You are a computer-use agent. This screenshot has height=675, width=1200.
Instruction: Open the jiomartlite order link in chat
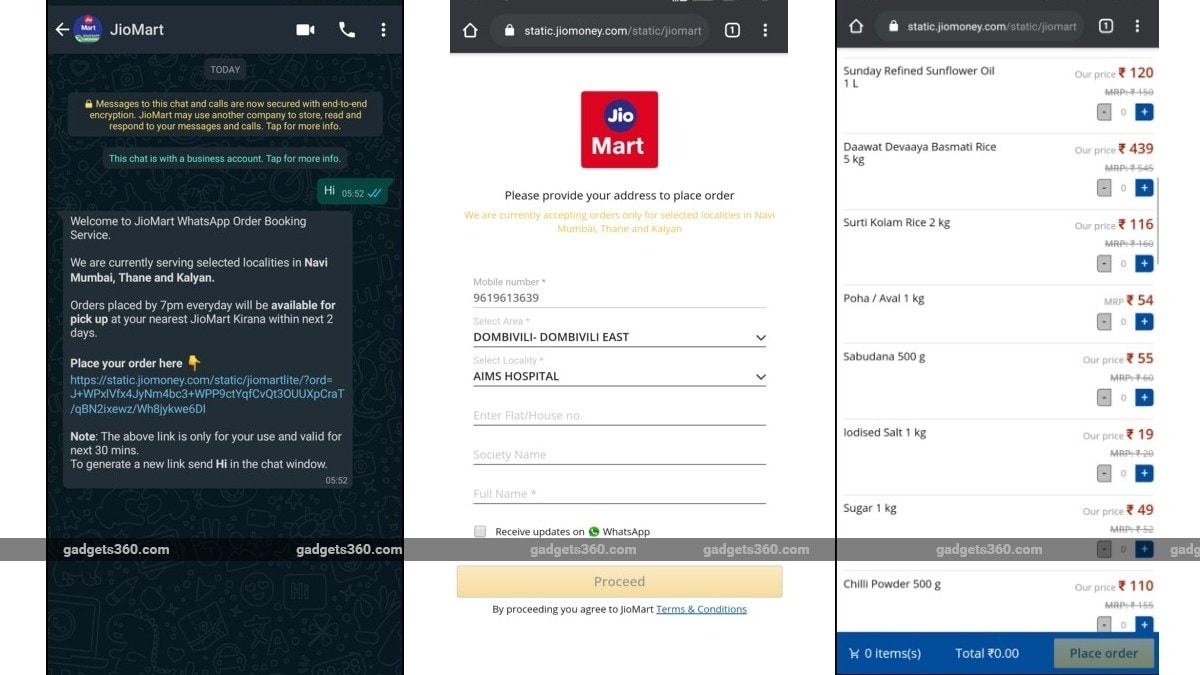pyautogui.click(x=207, y=394)
